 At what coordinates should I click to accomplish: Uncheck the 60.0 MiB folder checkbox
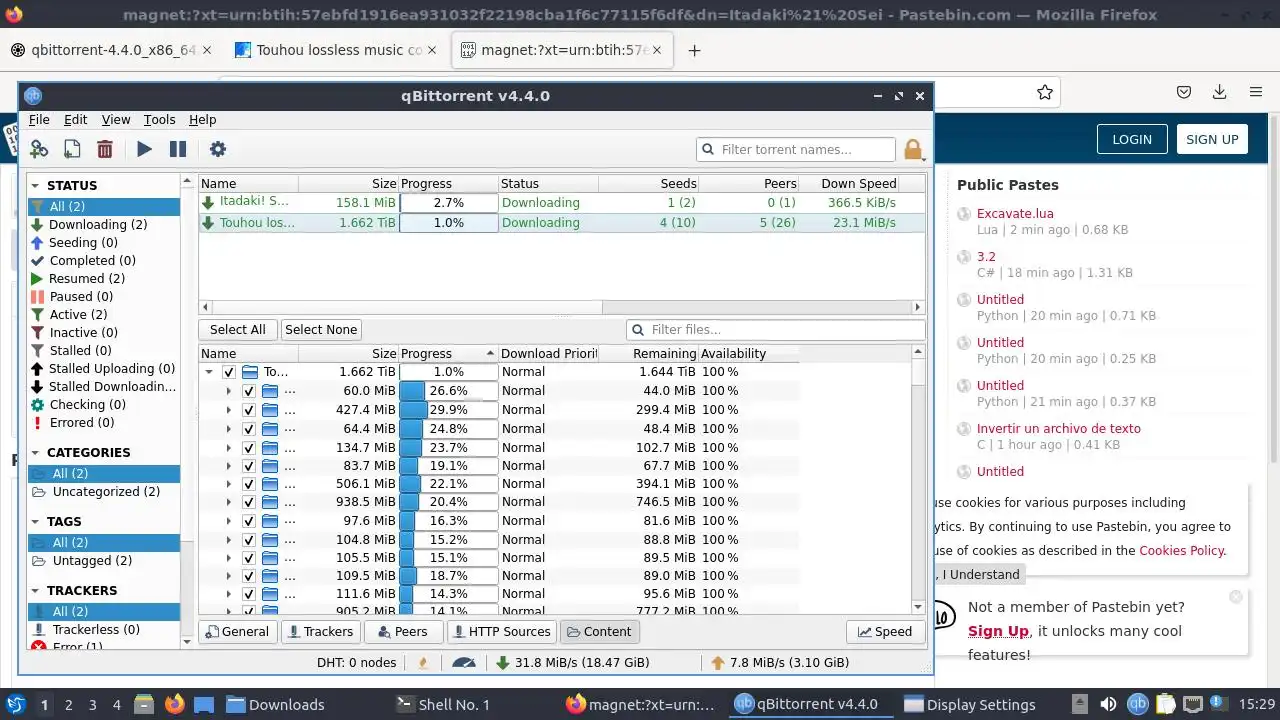(x=249, y=391)
